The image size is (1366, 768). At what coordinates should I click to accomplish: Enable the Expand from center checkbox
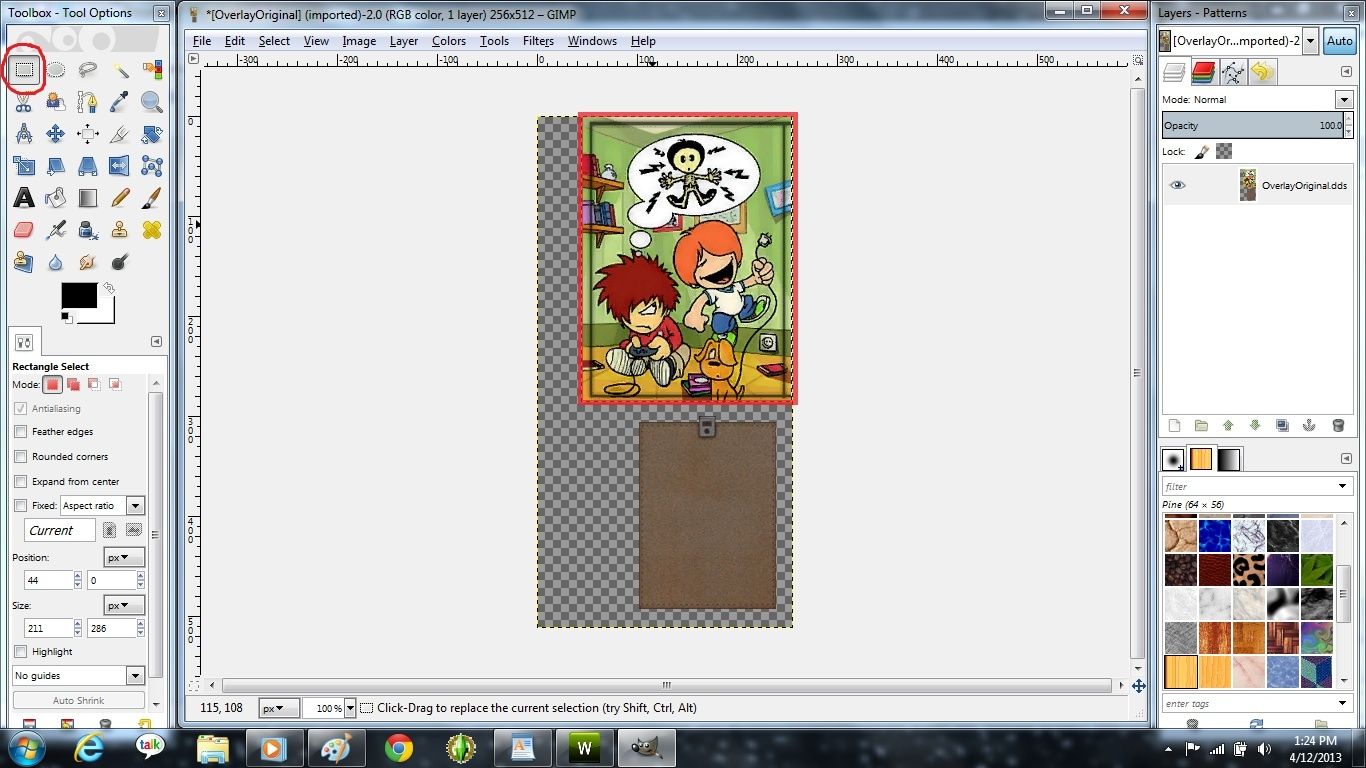point(21,481)
